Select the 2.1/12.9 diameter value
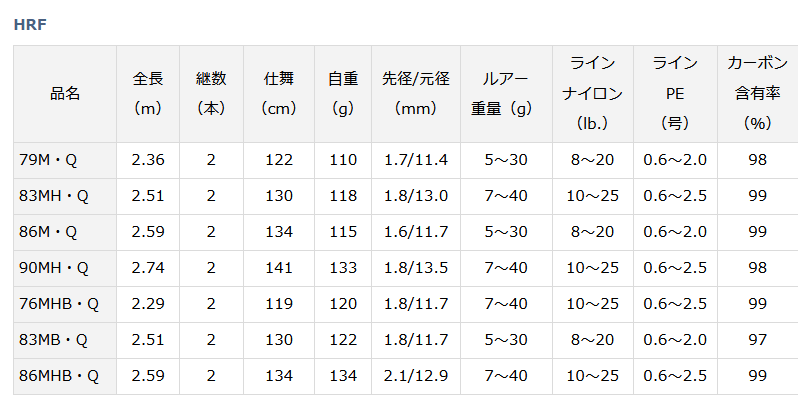The width and height of the screenshot is (798, 412). (x=416, y=376)
